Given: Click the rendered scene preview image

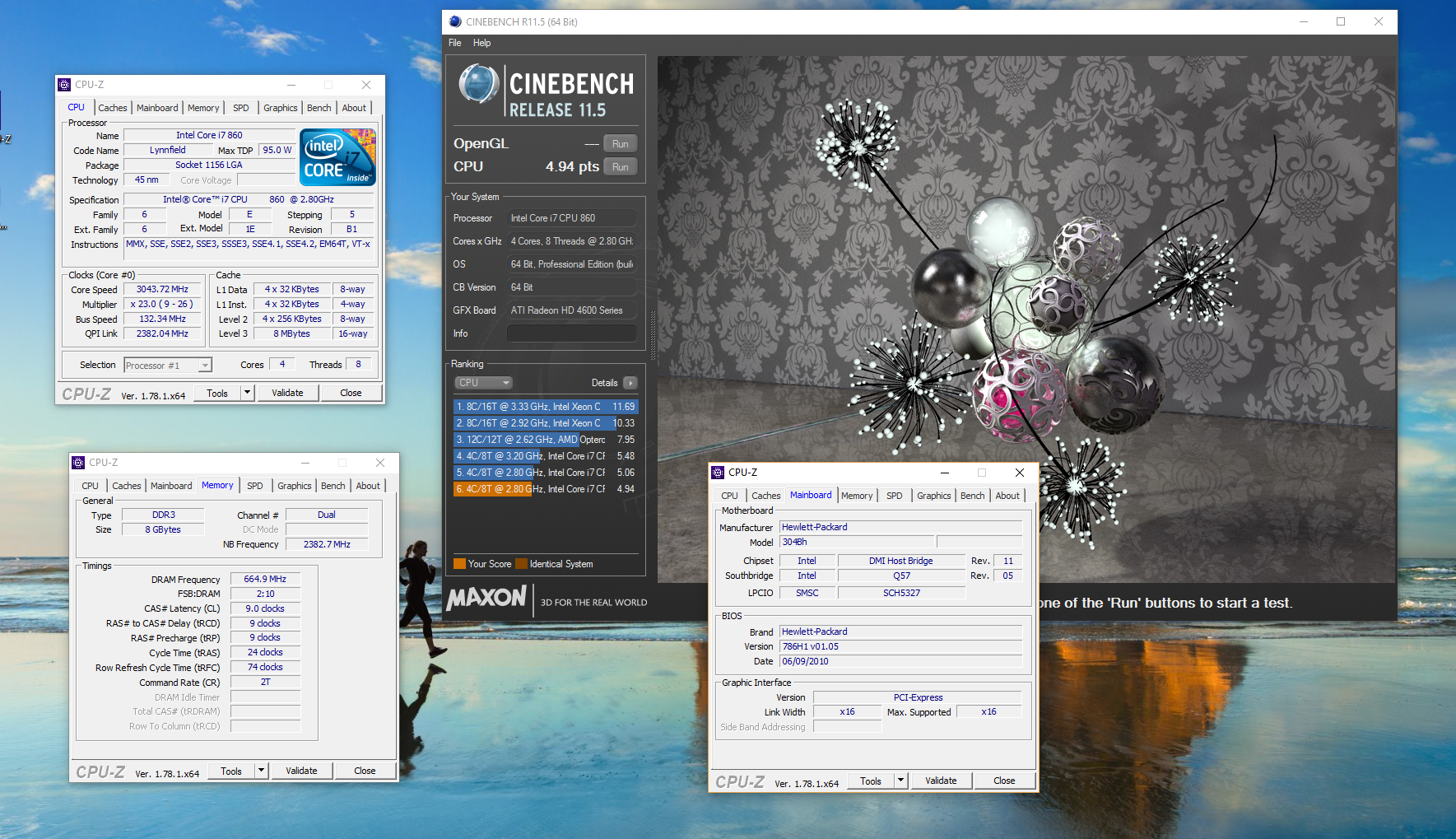Looking at the screenshot, I should point(1026,319).
